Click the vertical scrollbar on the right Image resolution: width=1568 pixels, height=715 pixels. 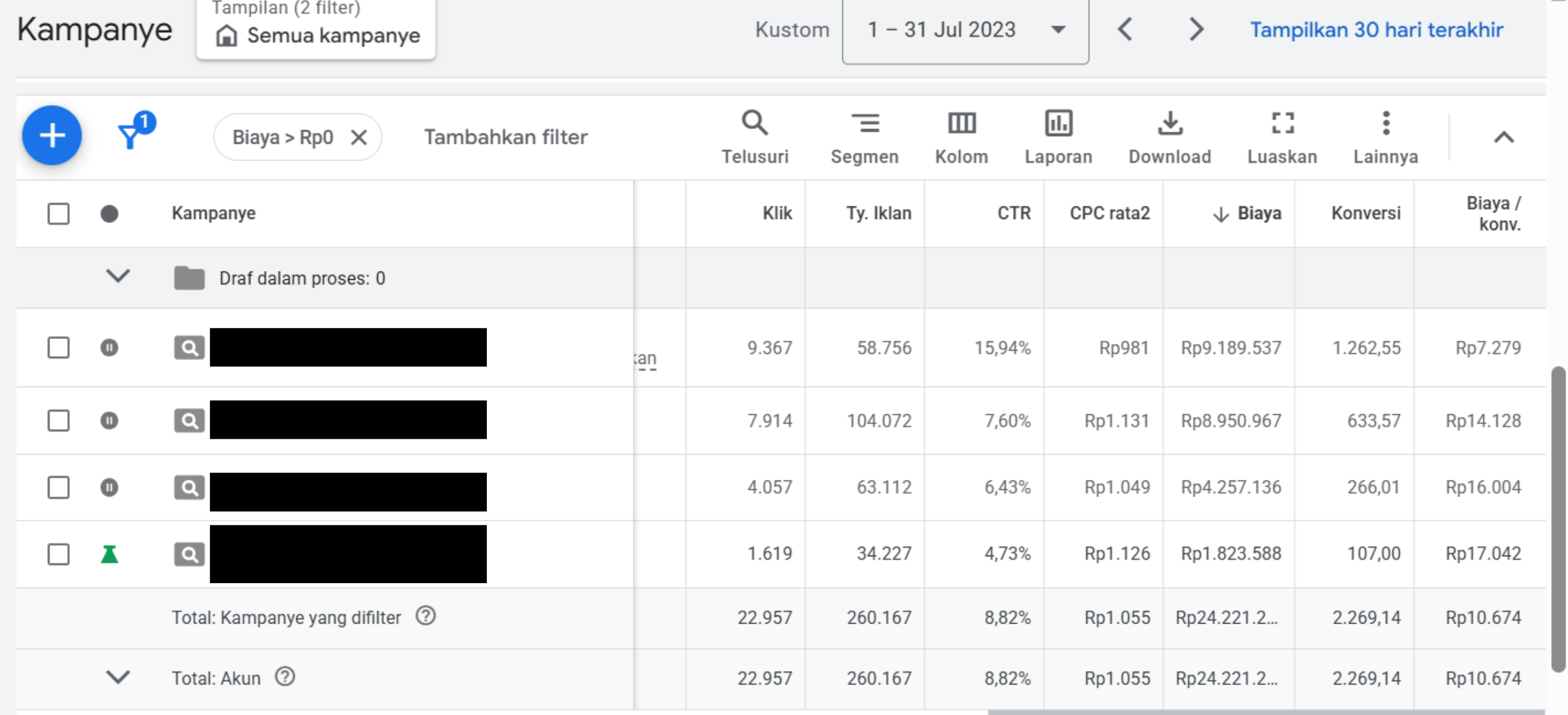1558,519
